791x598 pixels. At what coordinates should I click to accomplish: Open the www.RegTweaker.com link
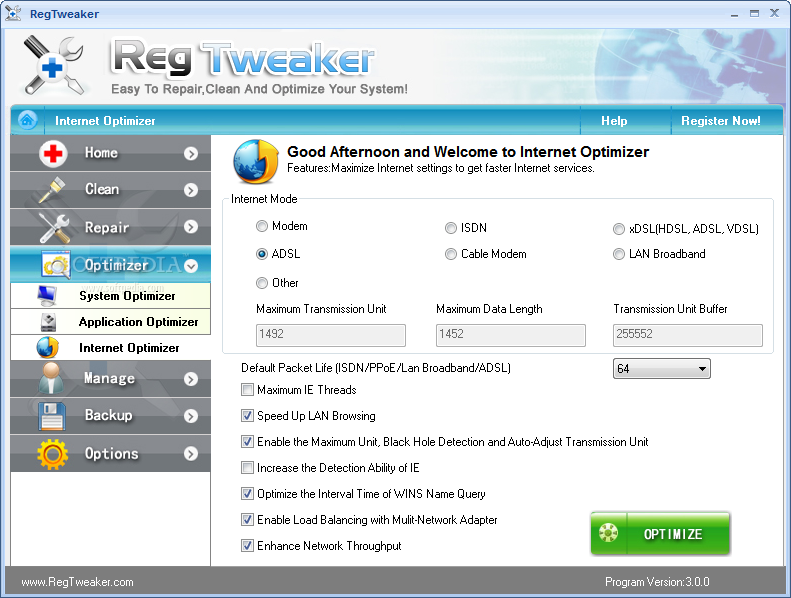coord(77,582)
